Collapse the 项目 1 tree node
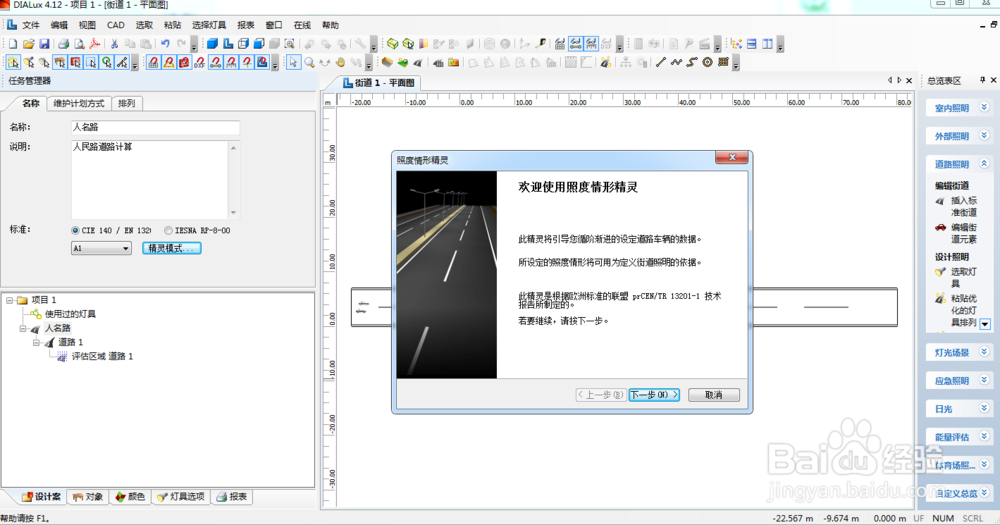This screenshot has height=525, width=1000. [10, 300]
